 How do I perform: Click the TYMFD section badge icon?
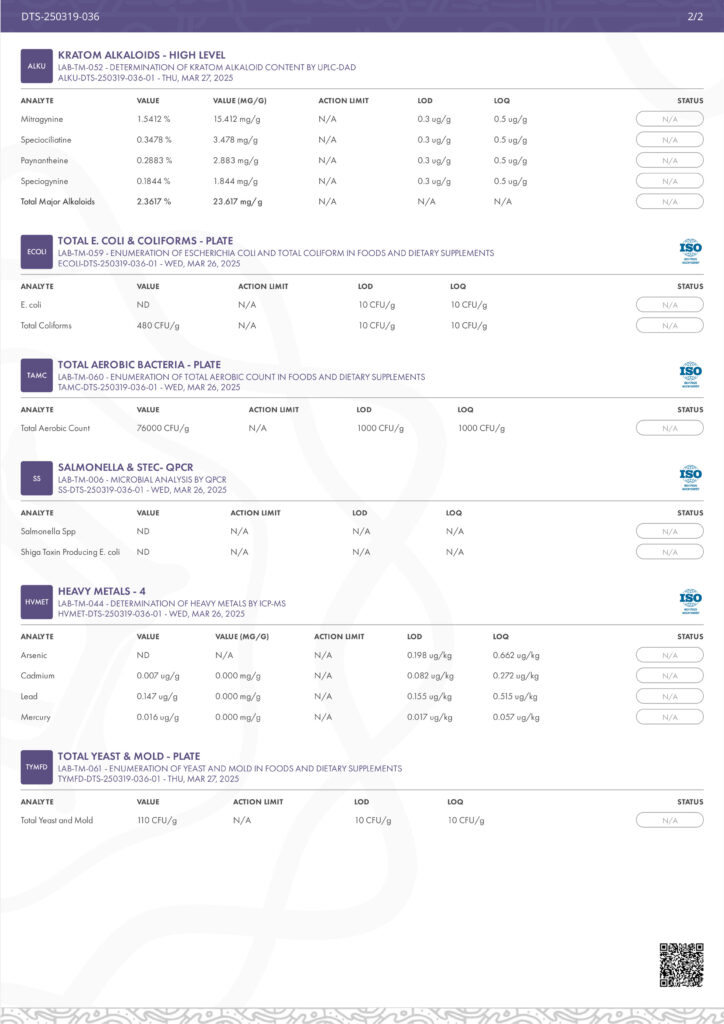(37, 767)
